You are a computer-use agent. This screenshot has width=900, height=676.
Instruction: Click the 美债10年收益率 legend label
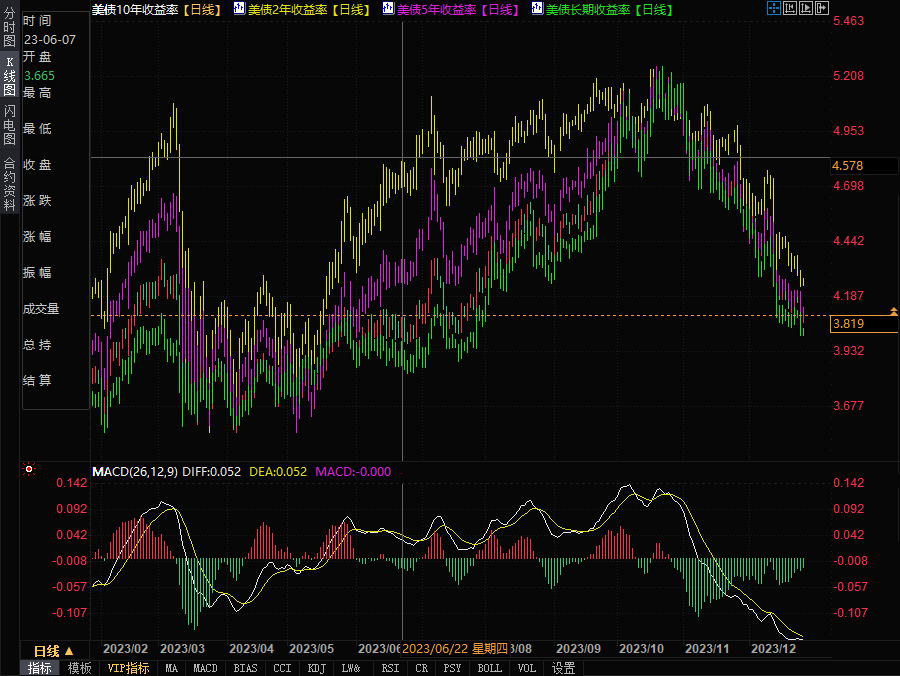click(158, 9)
